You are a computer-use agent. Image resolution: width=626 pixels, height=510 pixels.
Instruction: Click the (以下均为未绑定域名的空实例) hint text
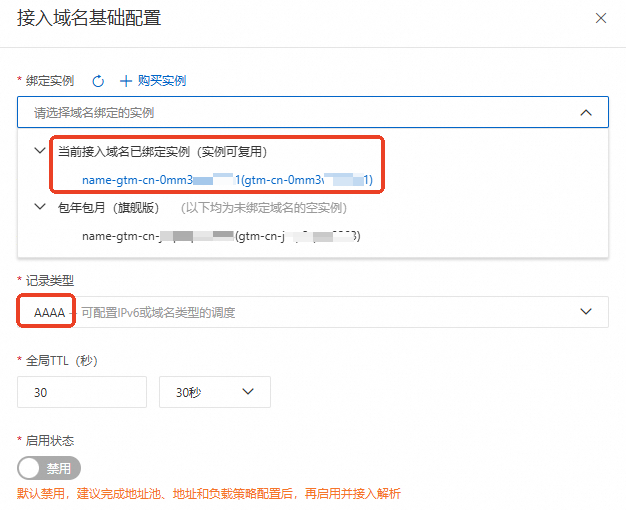point(263,208)
